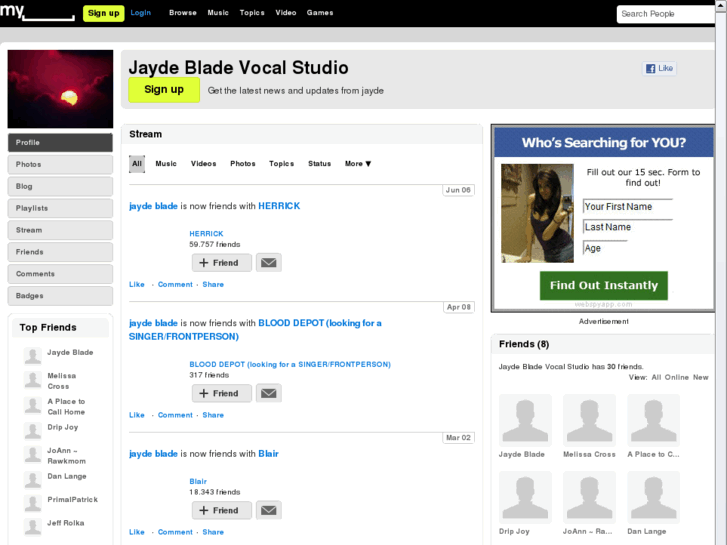
Task: Select the Topics filter in Stream
Action: [x=281, y=164]
